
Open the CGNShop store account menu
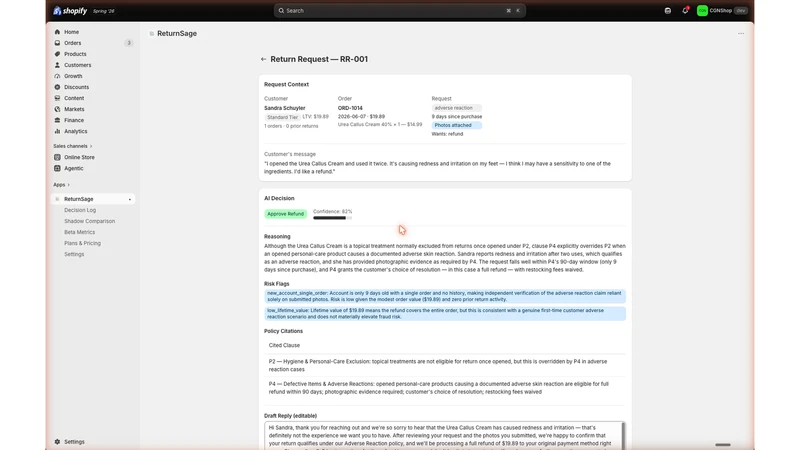[722, 11]
